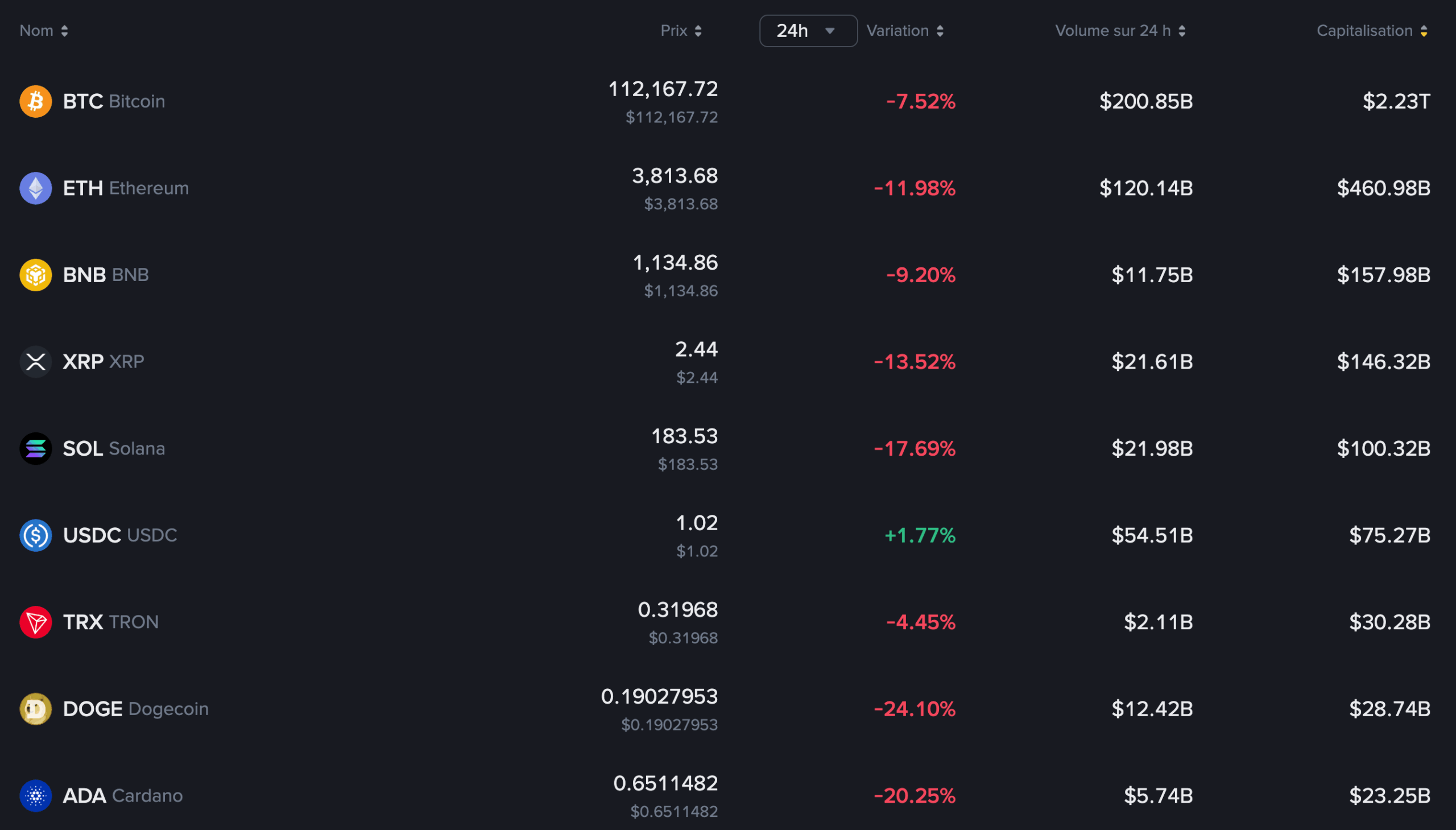
Task: Click the Cardano blue logo icon
Action: pyautogui.click(x=35, y=795)
